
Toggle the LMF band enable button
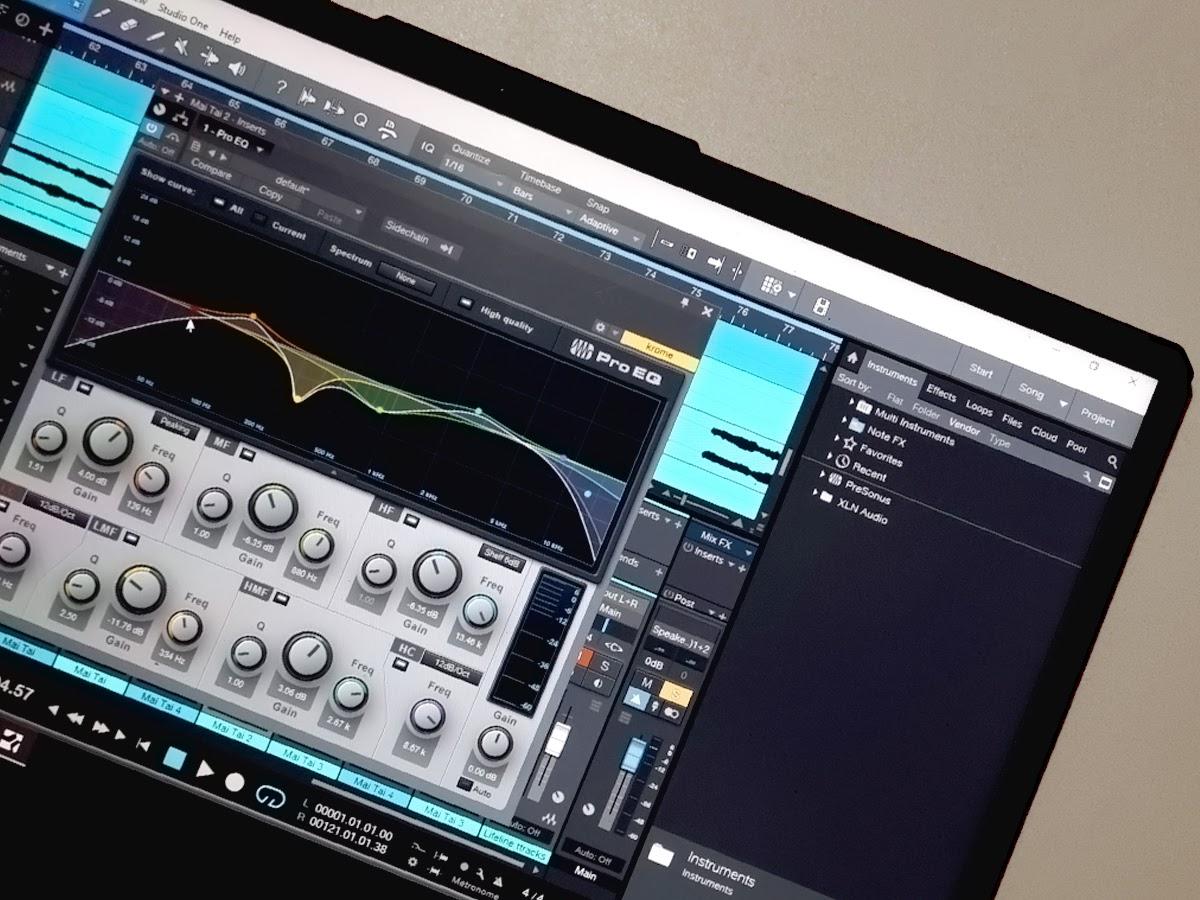(131, 538)
